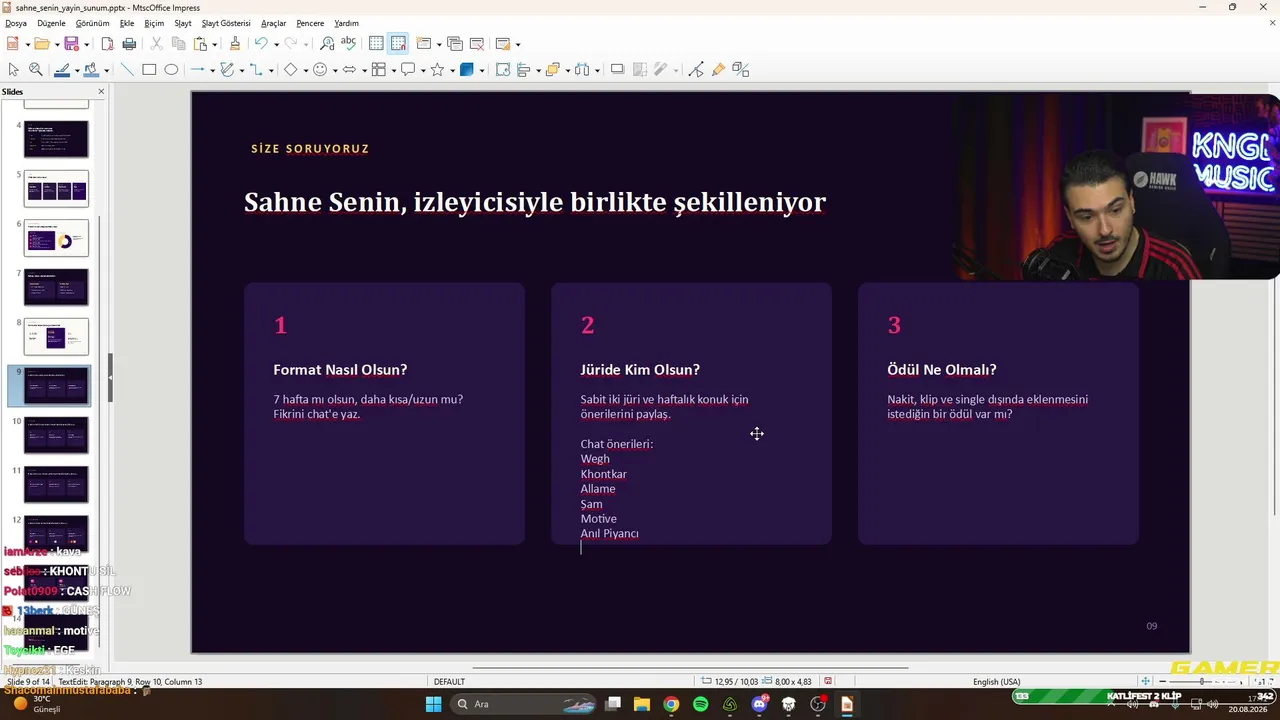
Task: Click Export as PDF icon
Action: [x=107, y=44]
